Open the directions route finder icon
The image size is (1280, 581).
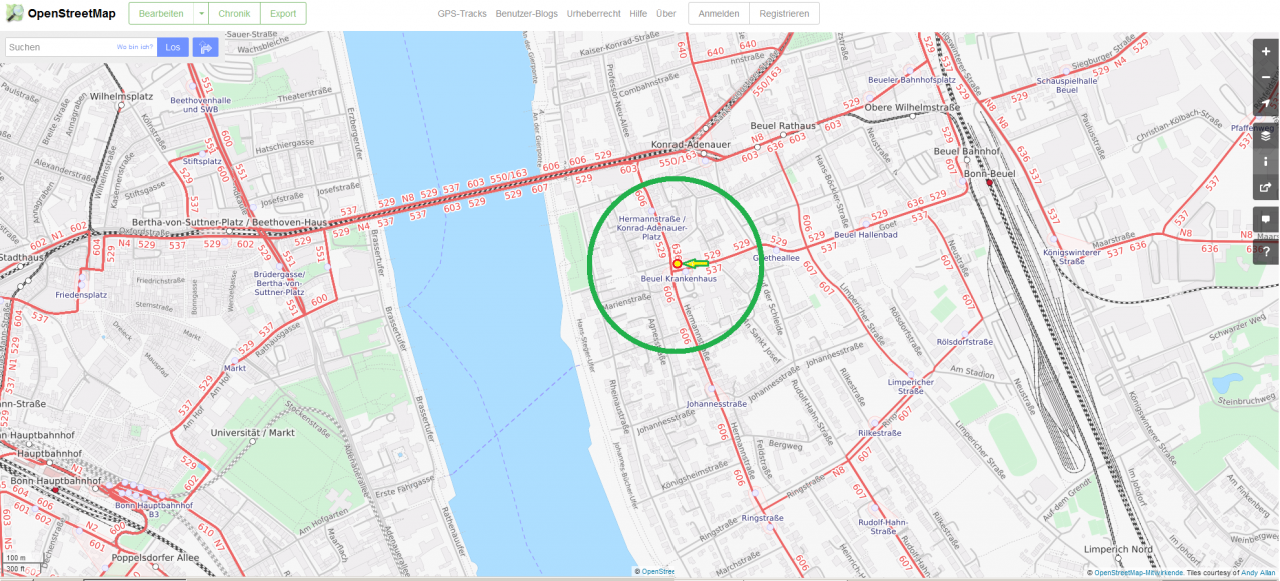206,47
